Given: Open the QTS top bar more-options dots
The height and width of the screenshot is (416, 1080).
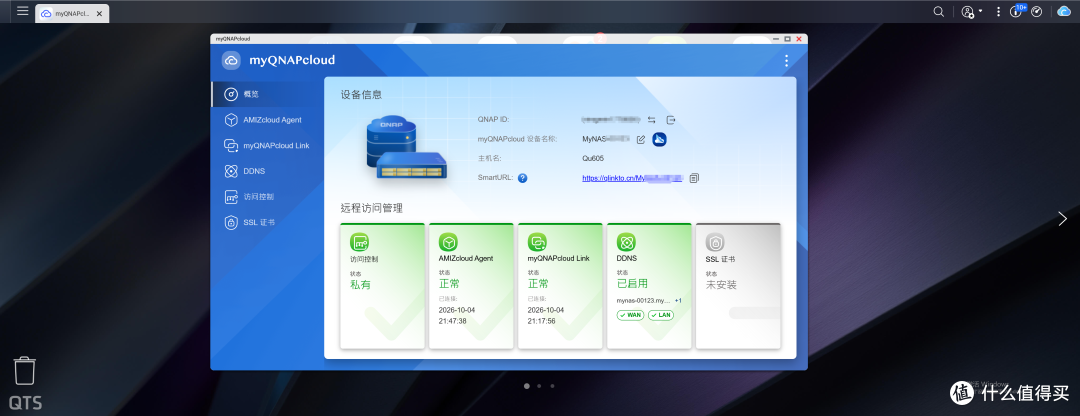Looking at the screenshot, I should [x=998, y=12].
